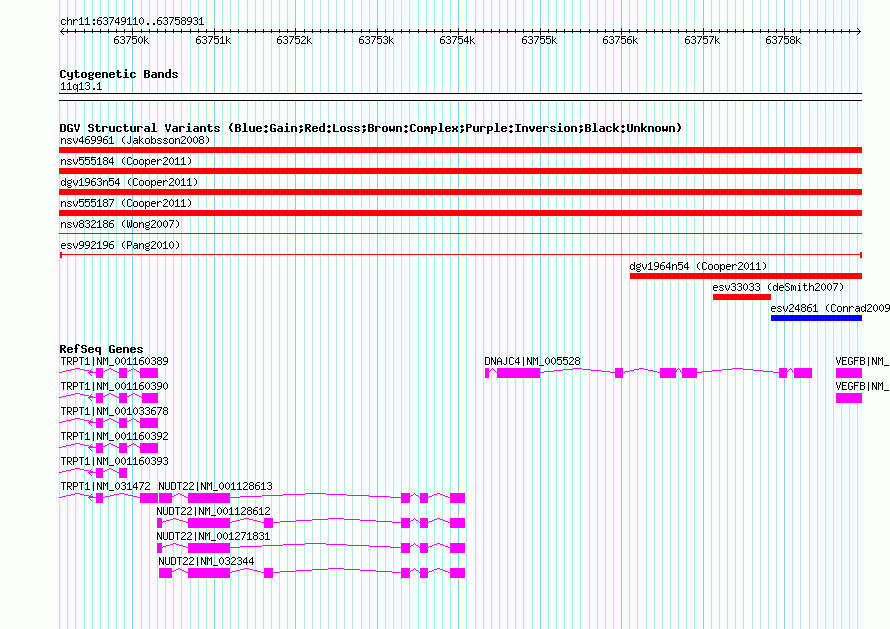890x629 pixels.
Task: Click the DGV Structural Variants track heading
Action: [371, 128]
